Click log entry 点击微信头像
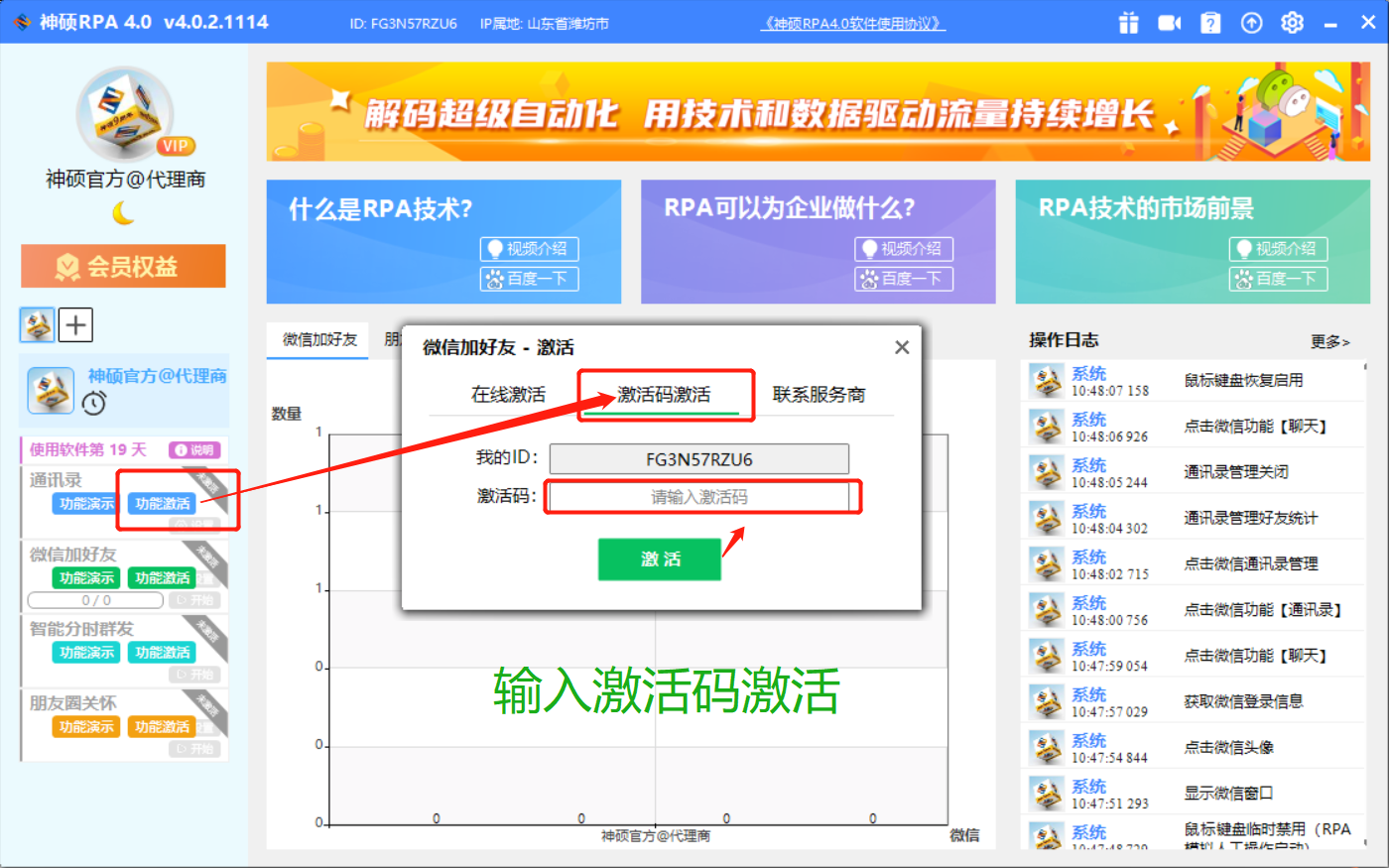 coord(1228,748)
